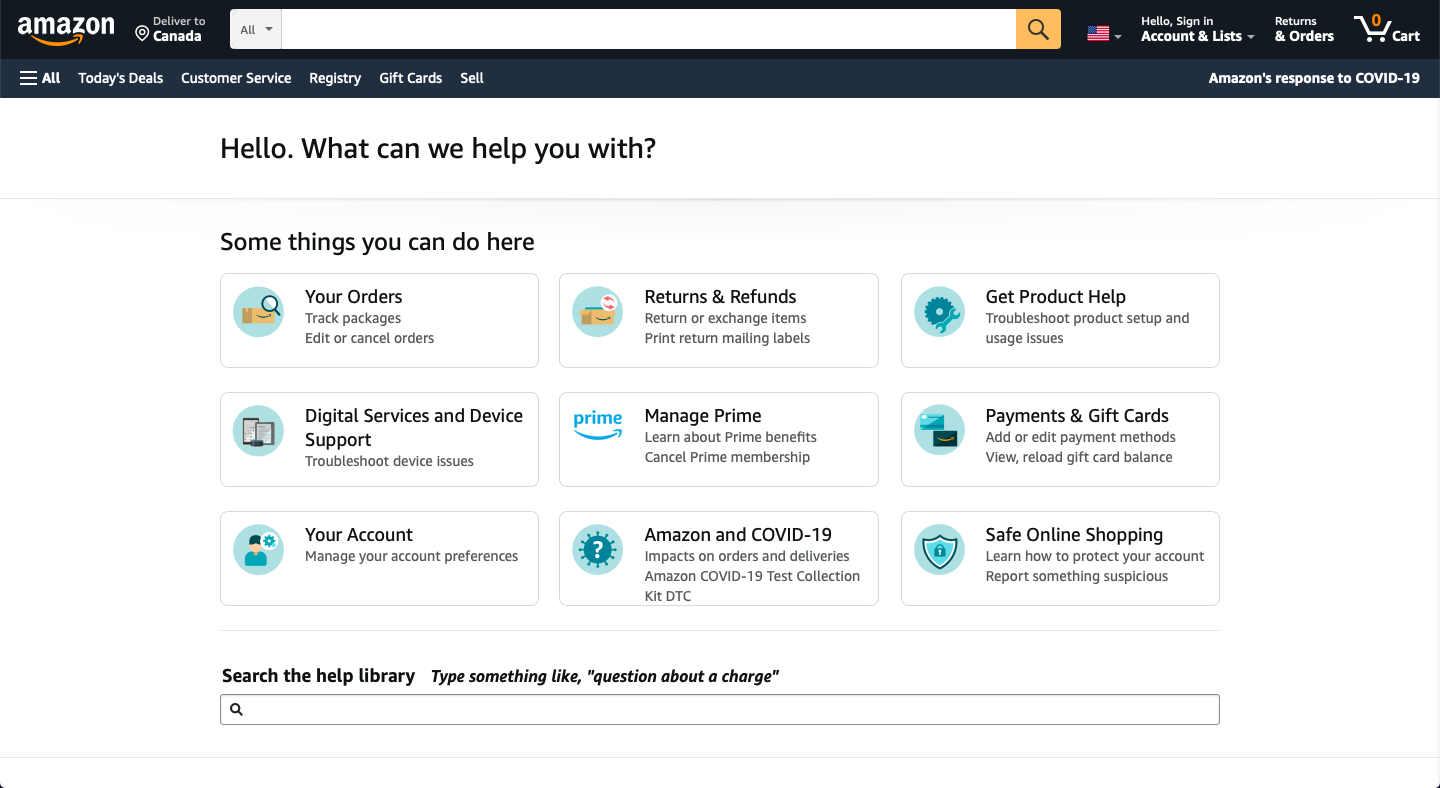Open the shopping cart icon
This screenshot has width=1440, height=788.
click(1372, 29)
